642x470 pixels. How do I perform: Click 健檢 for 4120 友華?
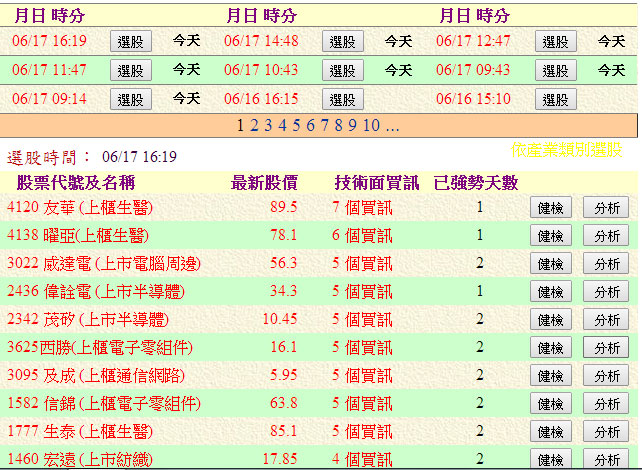[x=551, y=208]
